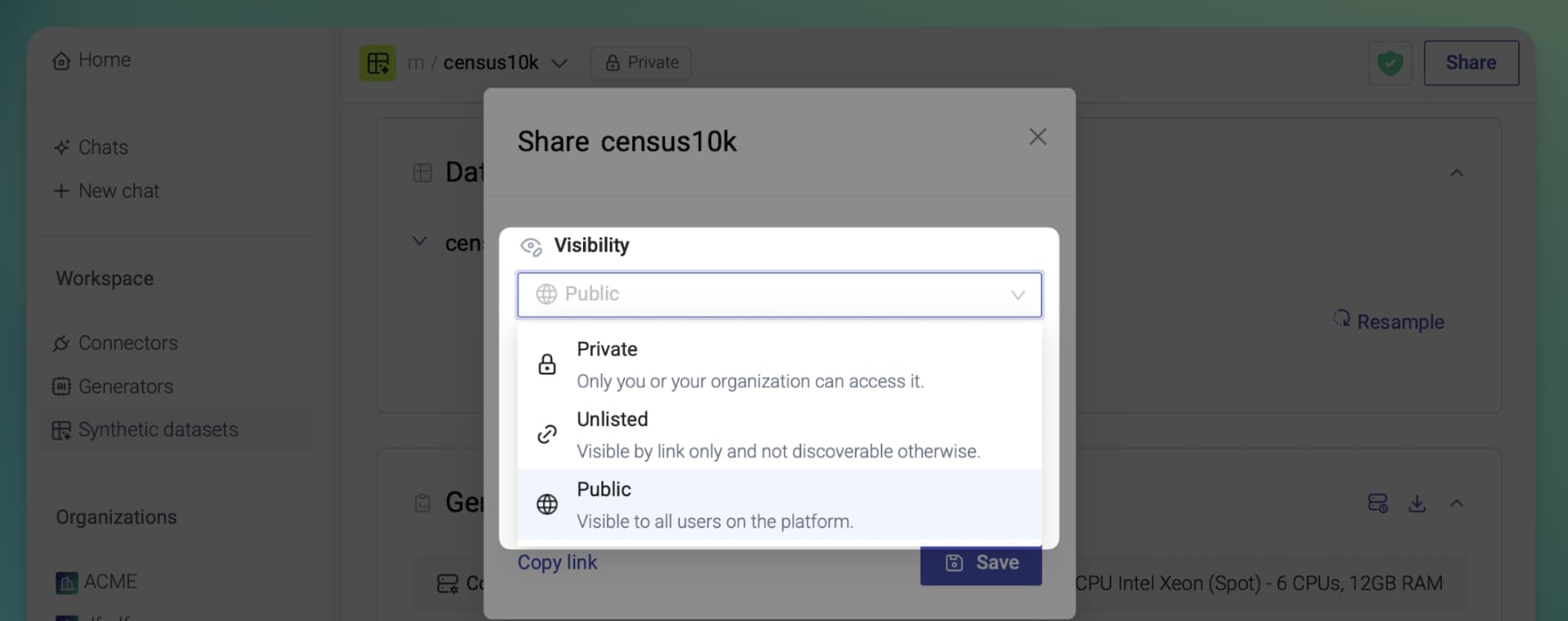Open the Visibility dropdown showing Public
This screenshot has width=1568, height=621.
click(779, 295)
